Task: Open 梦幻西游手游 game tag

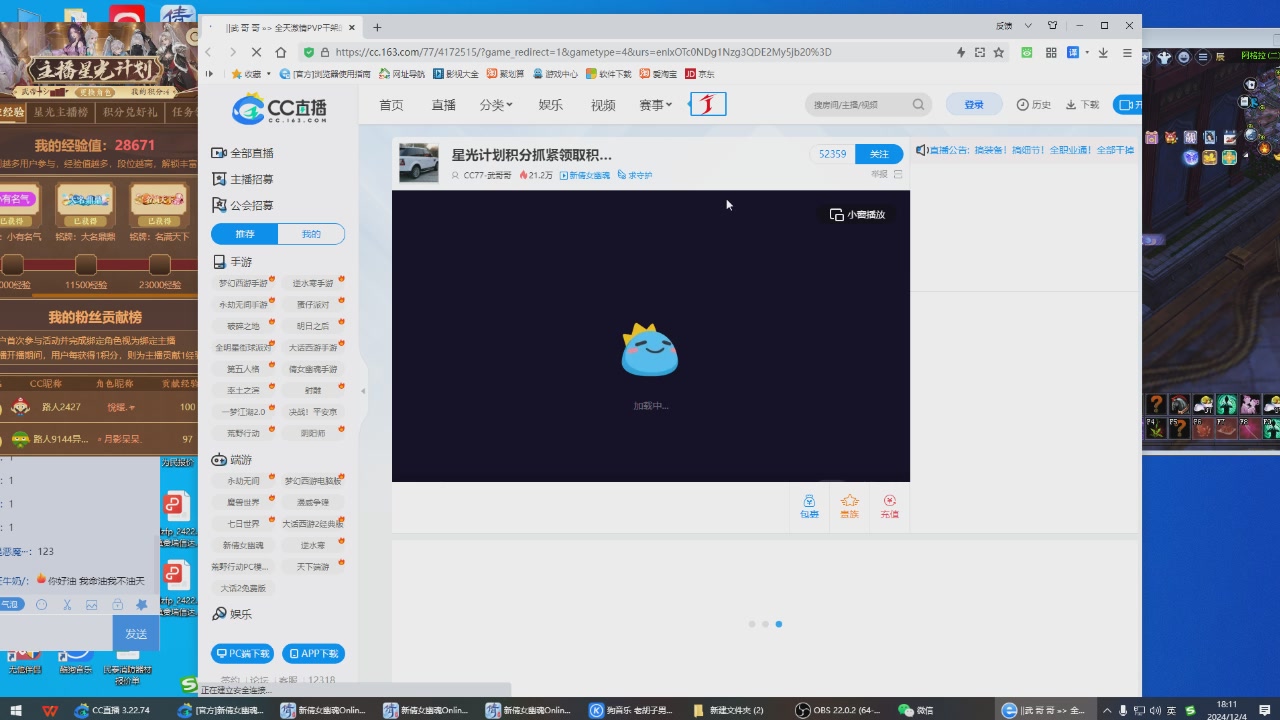Action: click(243, 283)
